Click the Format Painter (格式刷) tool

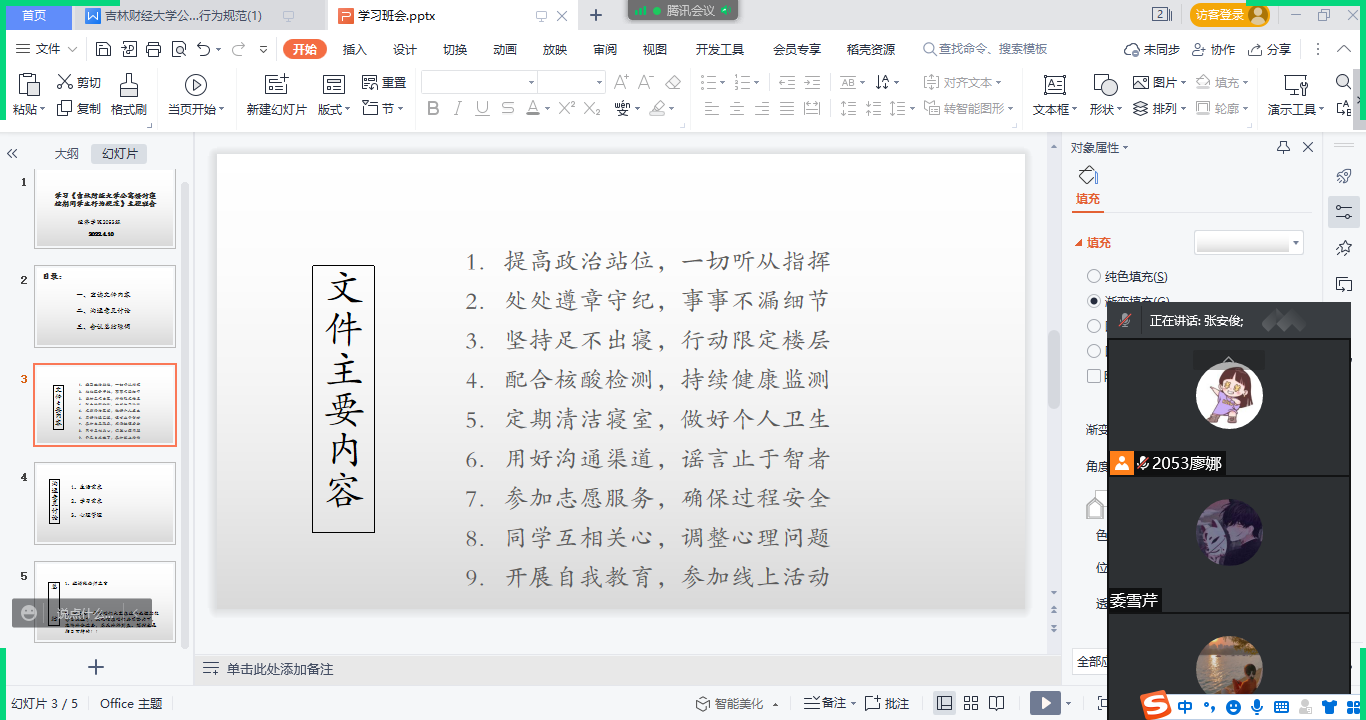(129, 95)
